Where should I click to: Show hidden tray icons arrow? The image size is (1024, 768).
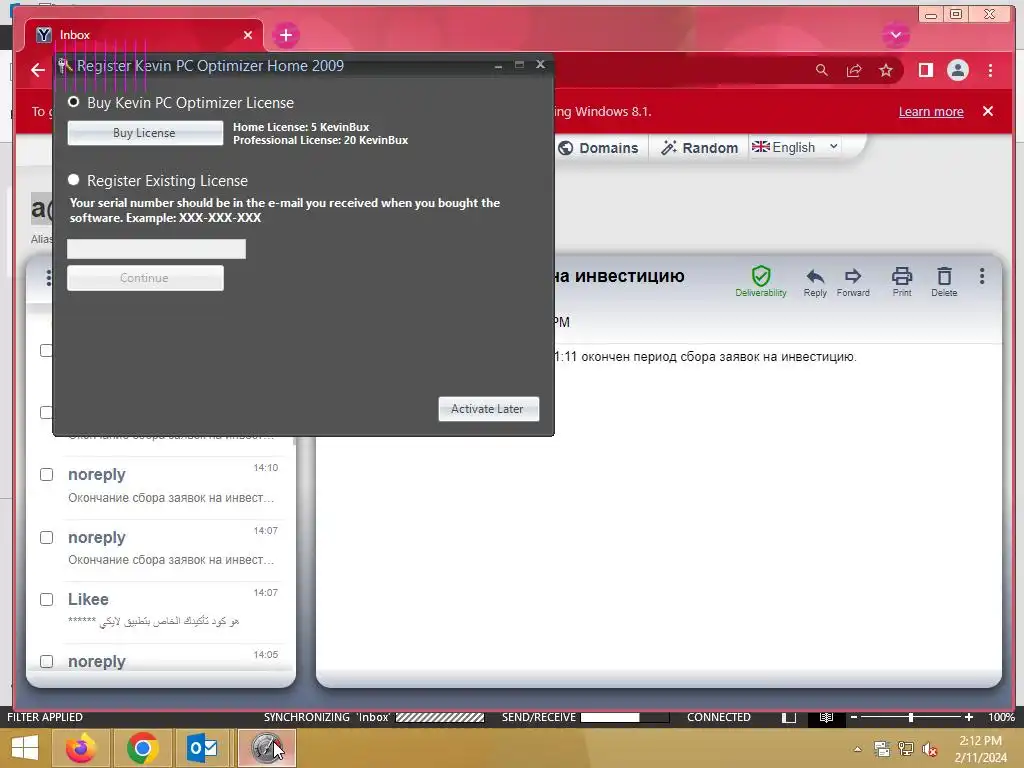[x=857, y=749]
